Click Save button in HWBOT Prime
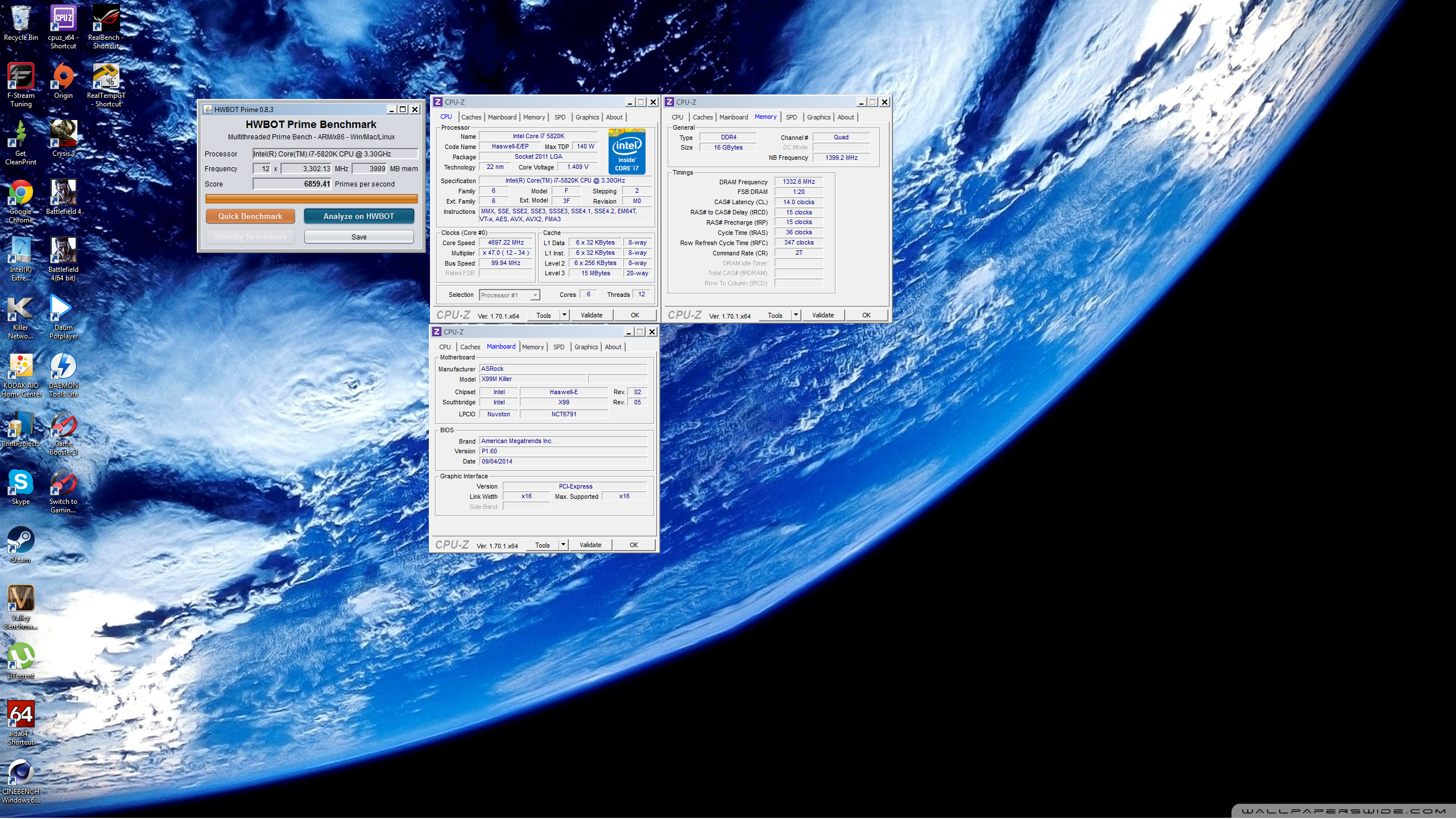Viewport: 1456px width, 819px height. click(x=359, y=237)
